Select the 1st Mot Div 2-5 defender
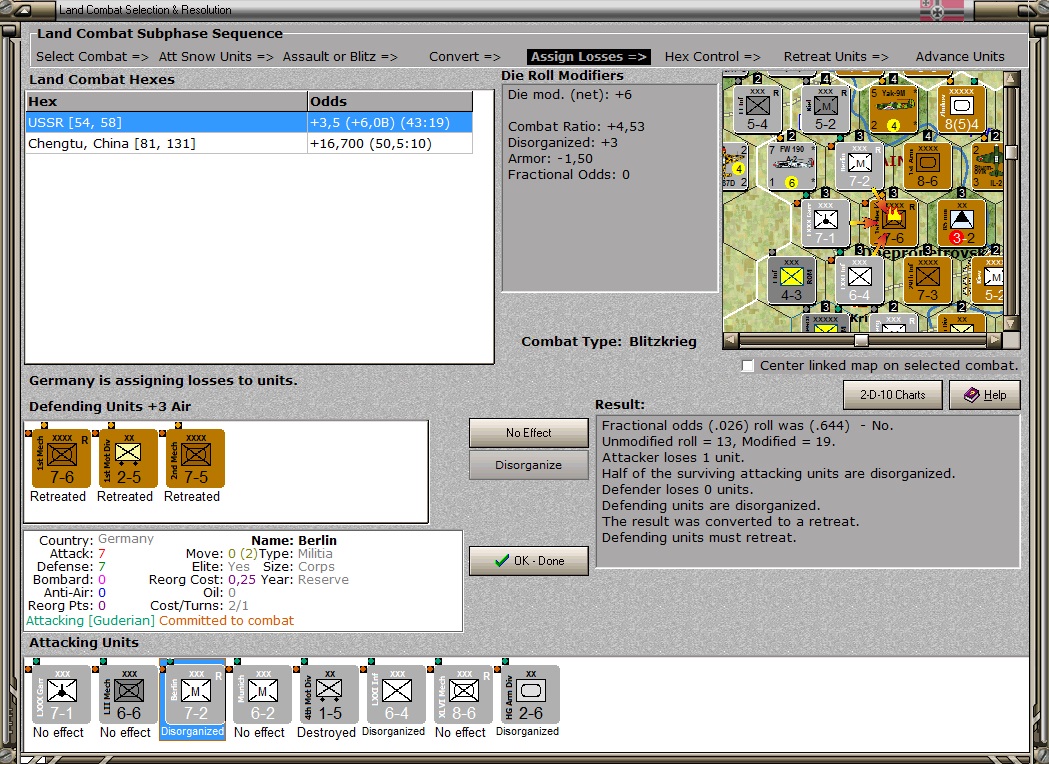 coord(128,458)
